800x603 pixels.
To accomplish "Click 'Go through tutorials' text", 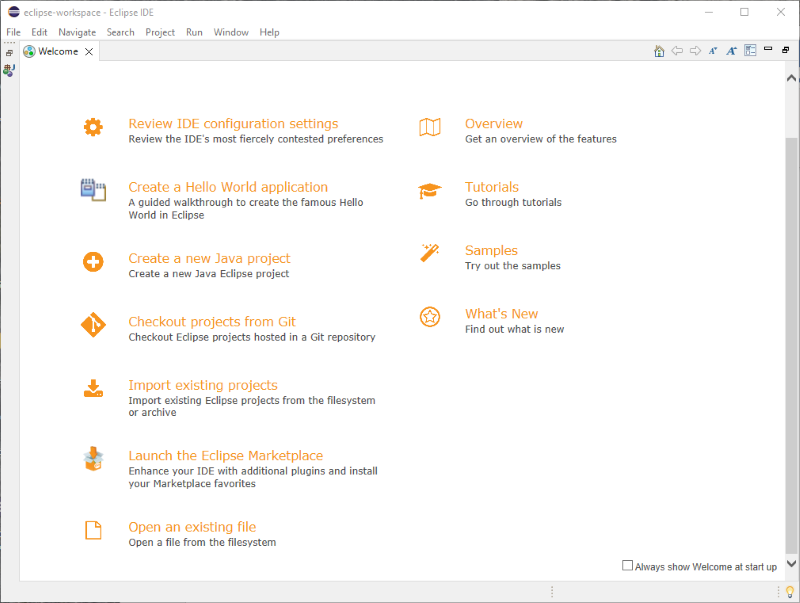I will (x=513, y=202).
